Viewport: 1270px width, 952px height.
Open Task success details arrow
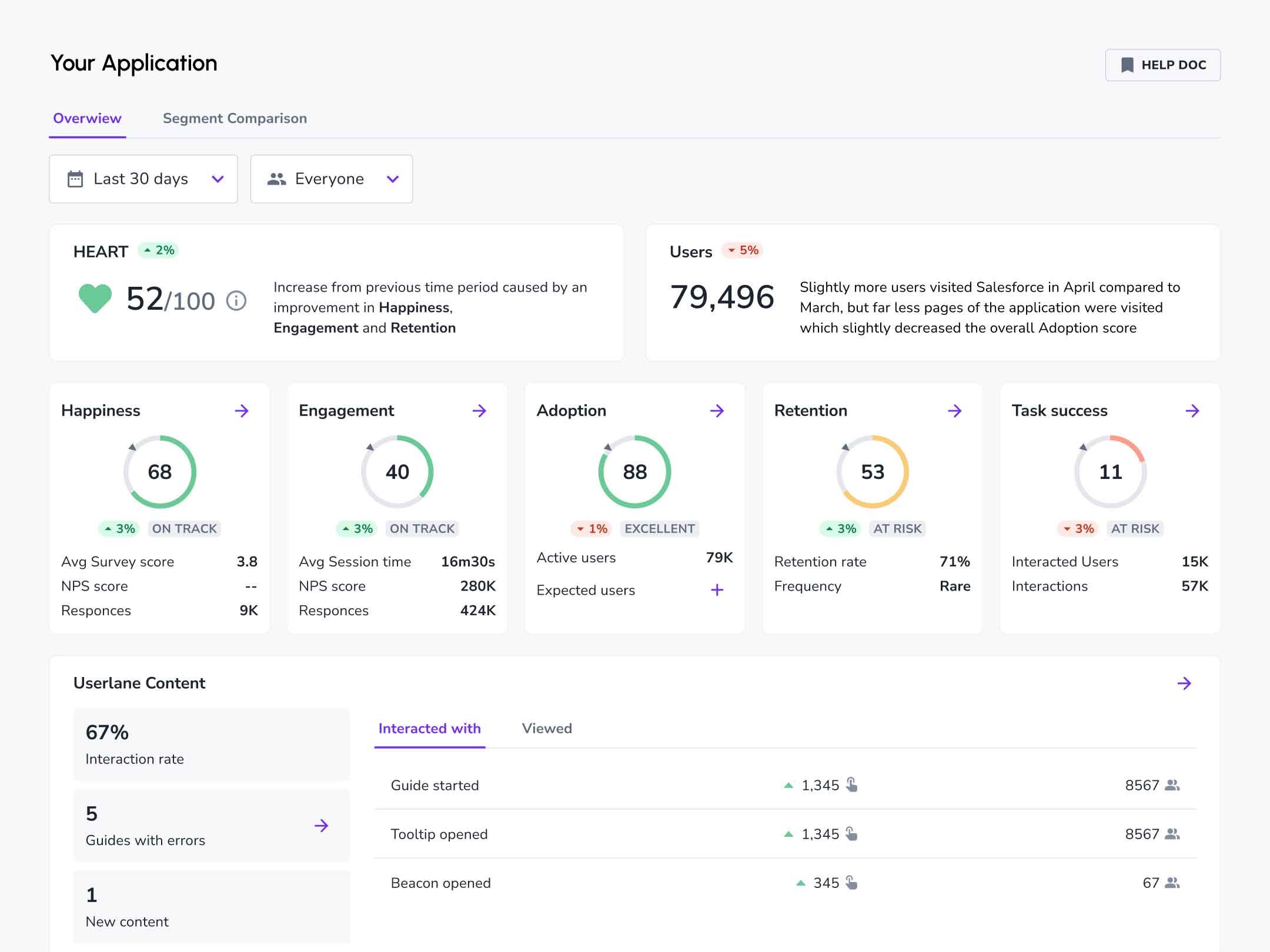(1192, 411)
